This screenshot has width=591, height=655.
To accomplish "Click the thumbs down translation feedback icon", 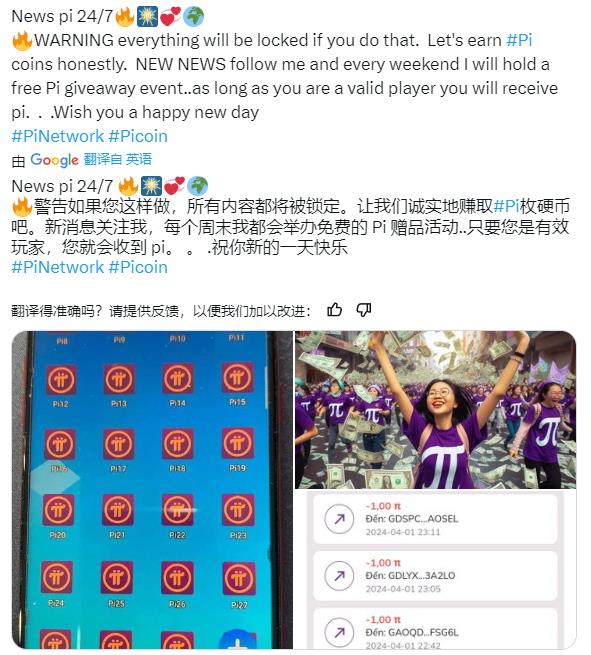I will [x=363, y=310].
